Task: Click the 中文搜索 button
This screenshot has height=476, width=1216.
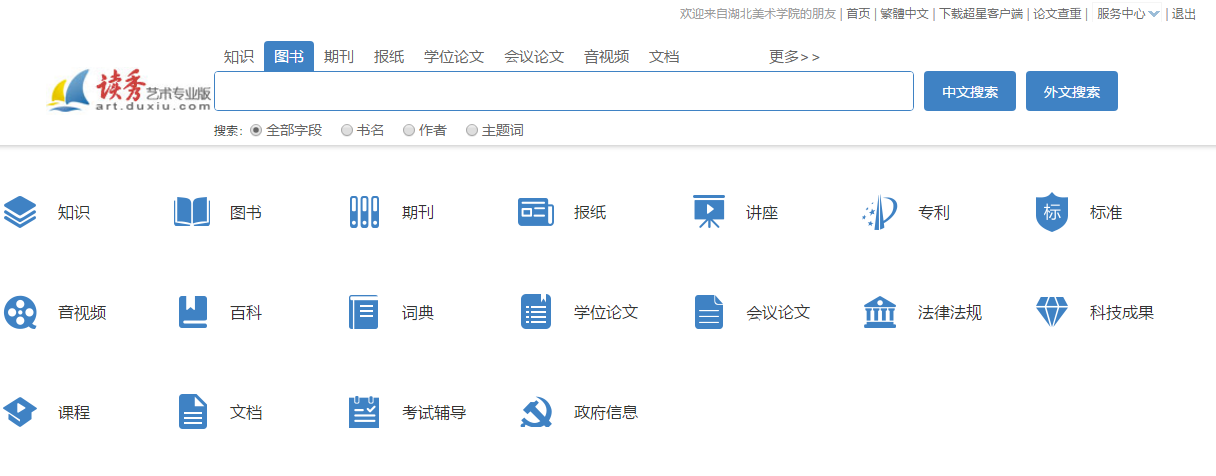Action: tap(970, 91)
